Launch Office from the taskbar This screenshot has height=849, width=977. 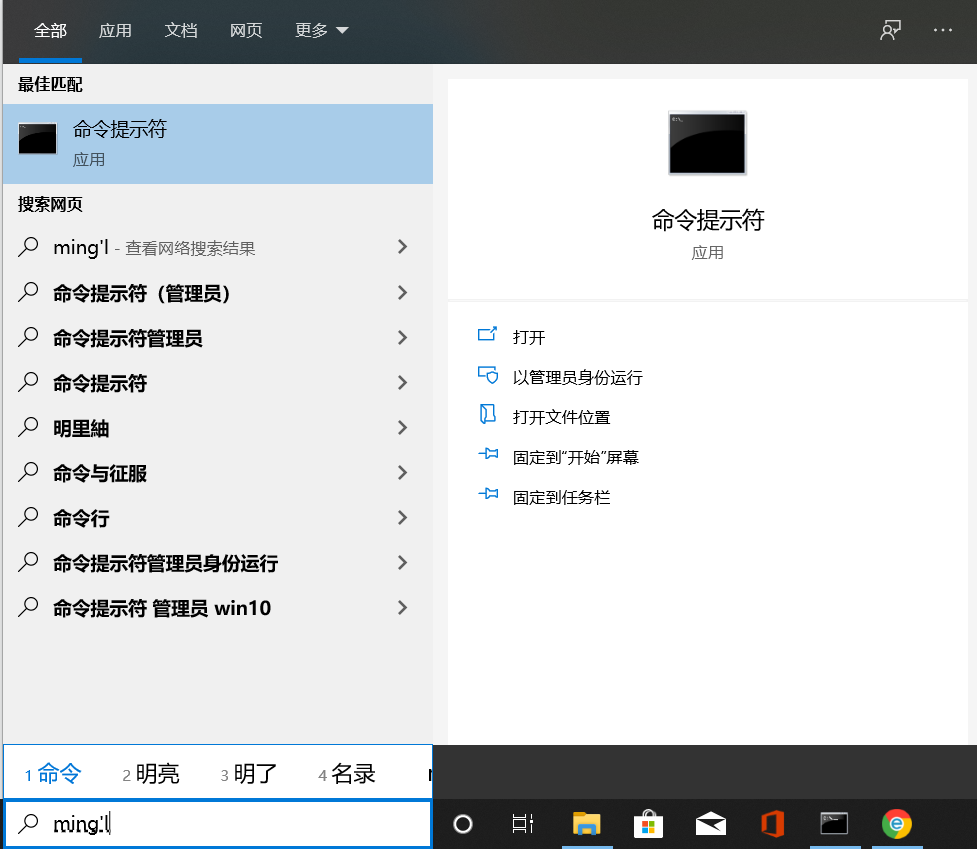click(x=773, y=823)
